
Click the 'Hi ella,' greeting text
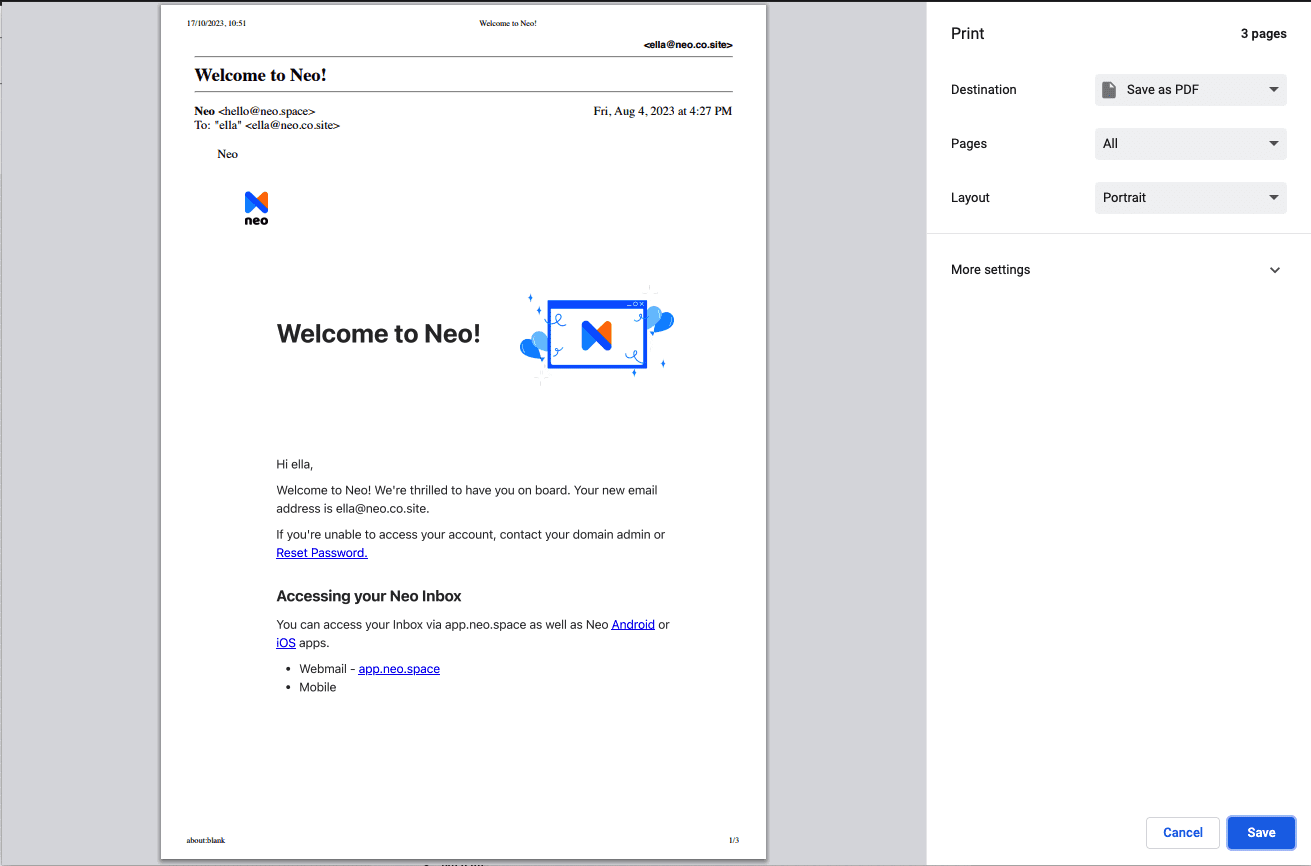pos(295,464)
